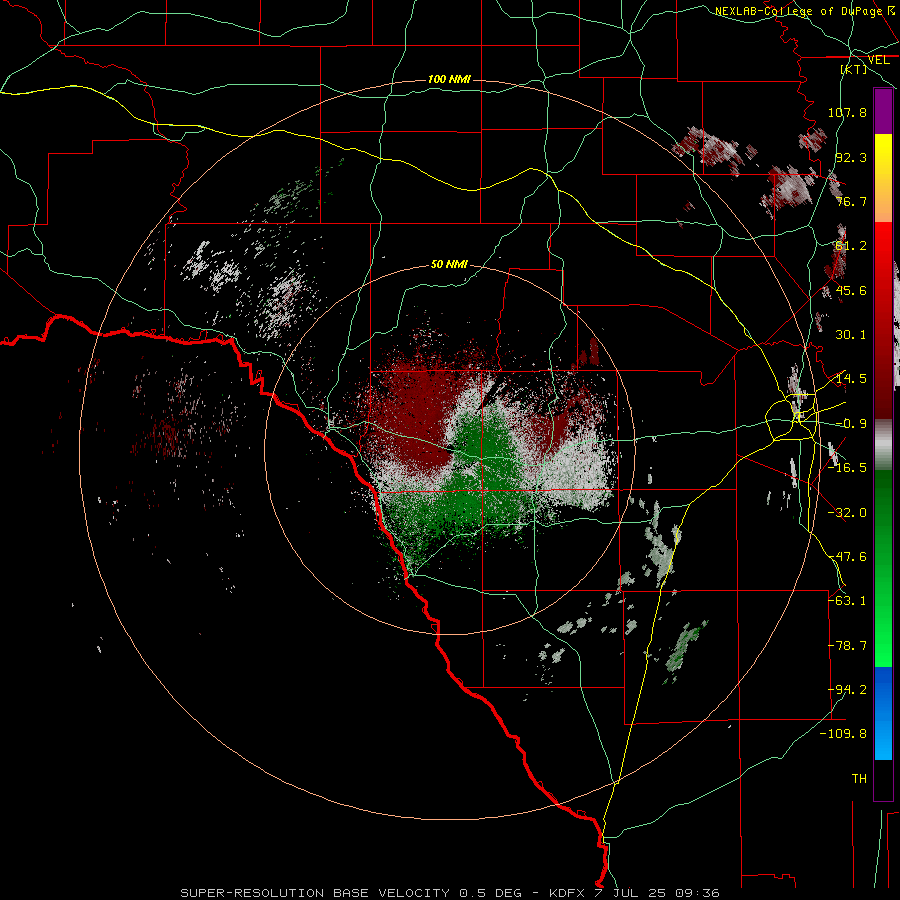Select the -0.9 legend value
Screen dimensions: 900x900
point(851,424)
